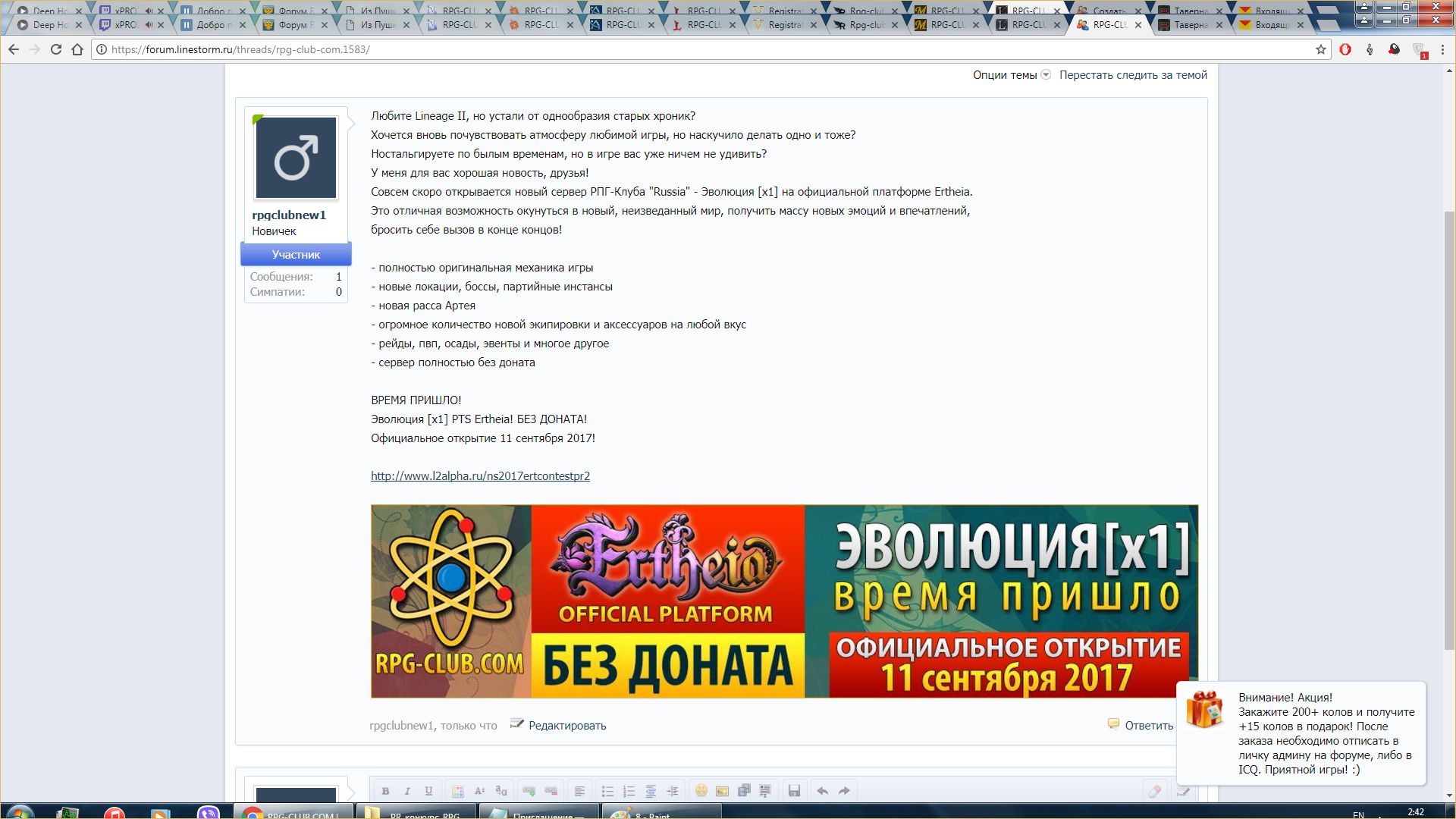
Task: Insert media via the editor toolbar
Action: click(744, 791)
